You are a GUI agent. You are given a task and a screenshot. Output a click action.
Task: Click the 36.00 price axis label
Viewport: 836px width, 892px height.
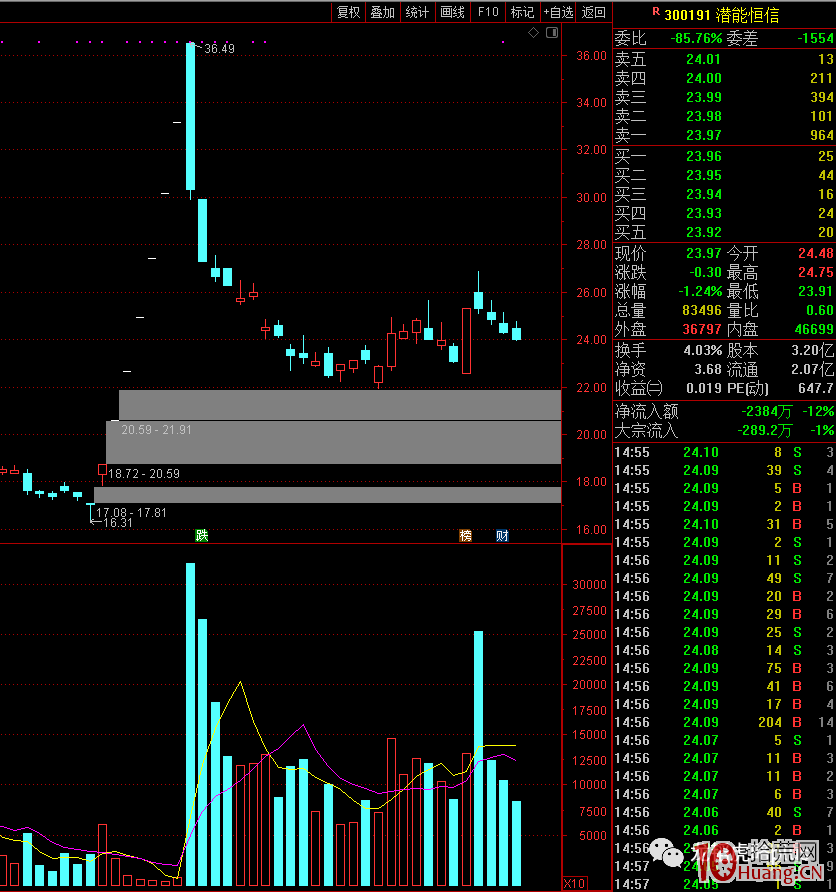pyautogui.click(x=591, y=56)
